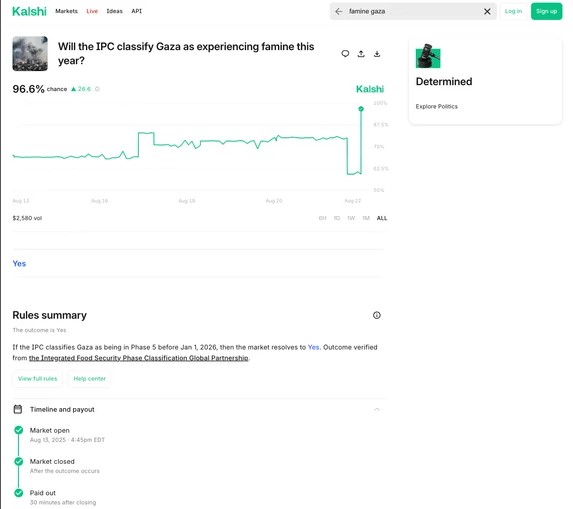Click the Determined heading
Screen dimensions: 573x509
(444, 81)
